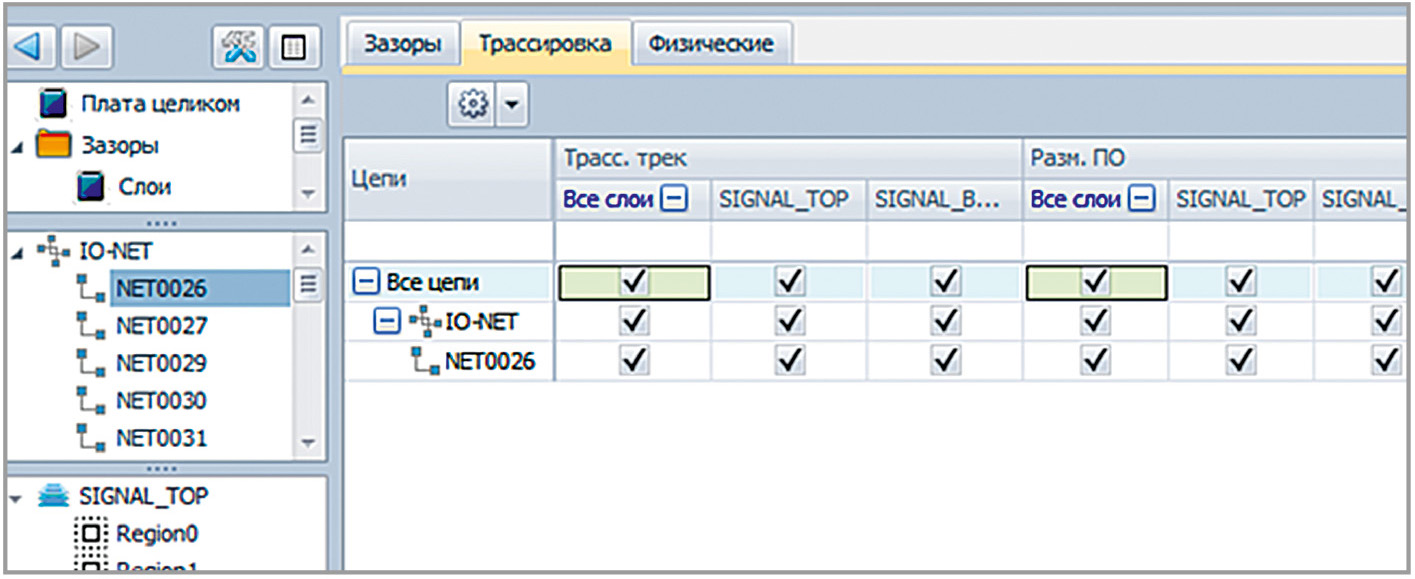Click the panel layout icon
The height and width of the screenshot is (579, 1415).
tap(296, 47)
